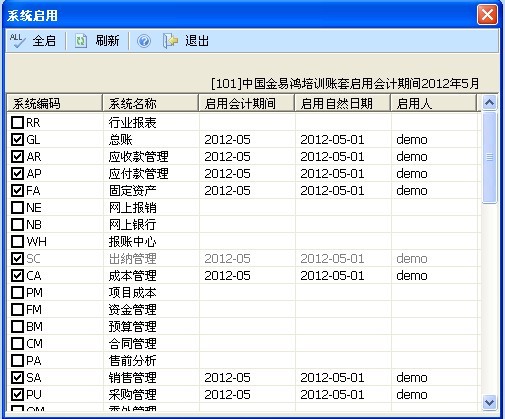The height and width of the screenshot is (419, 505).
Task: Tick the PM 项目成本 checkbox
Action: point(17,293)
